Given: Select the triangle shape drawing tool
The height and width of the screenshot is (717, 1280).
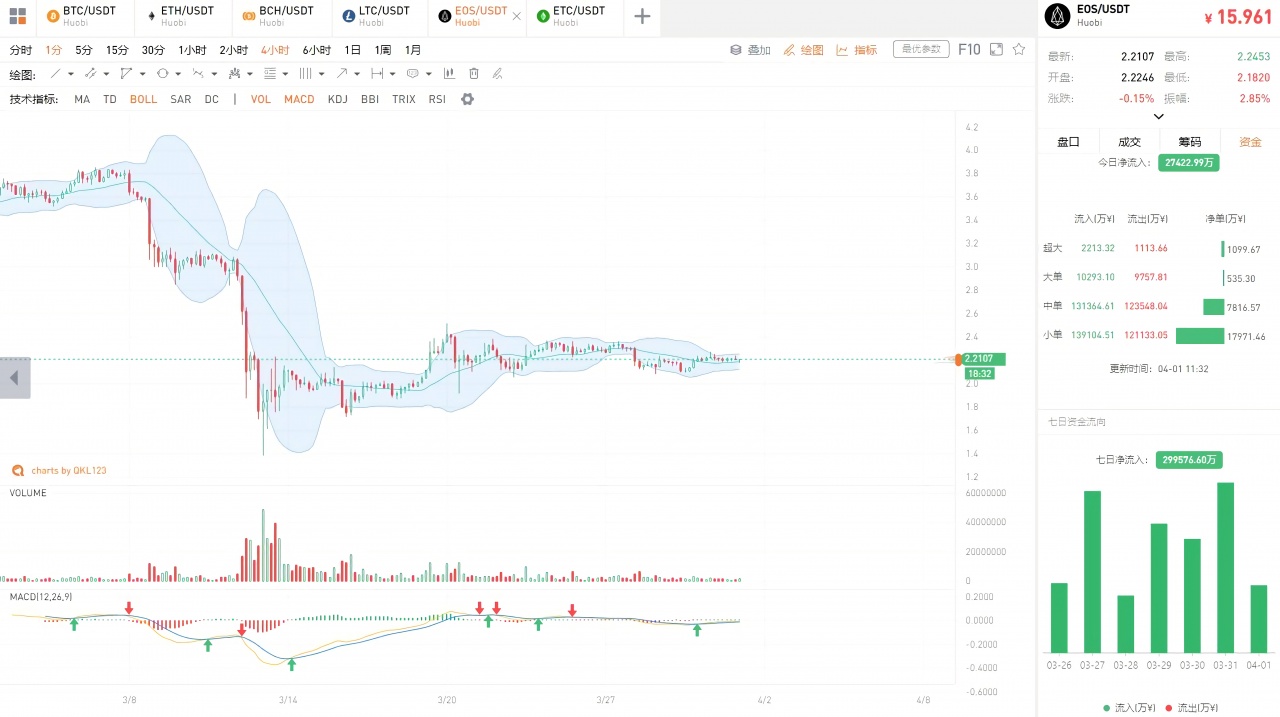Looking at the screenshot, I should point(126,73).
